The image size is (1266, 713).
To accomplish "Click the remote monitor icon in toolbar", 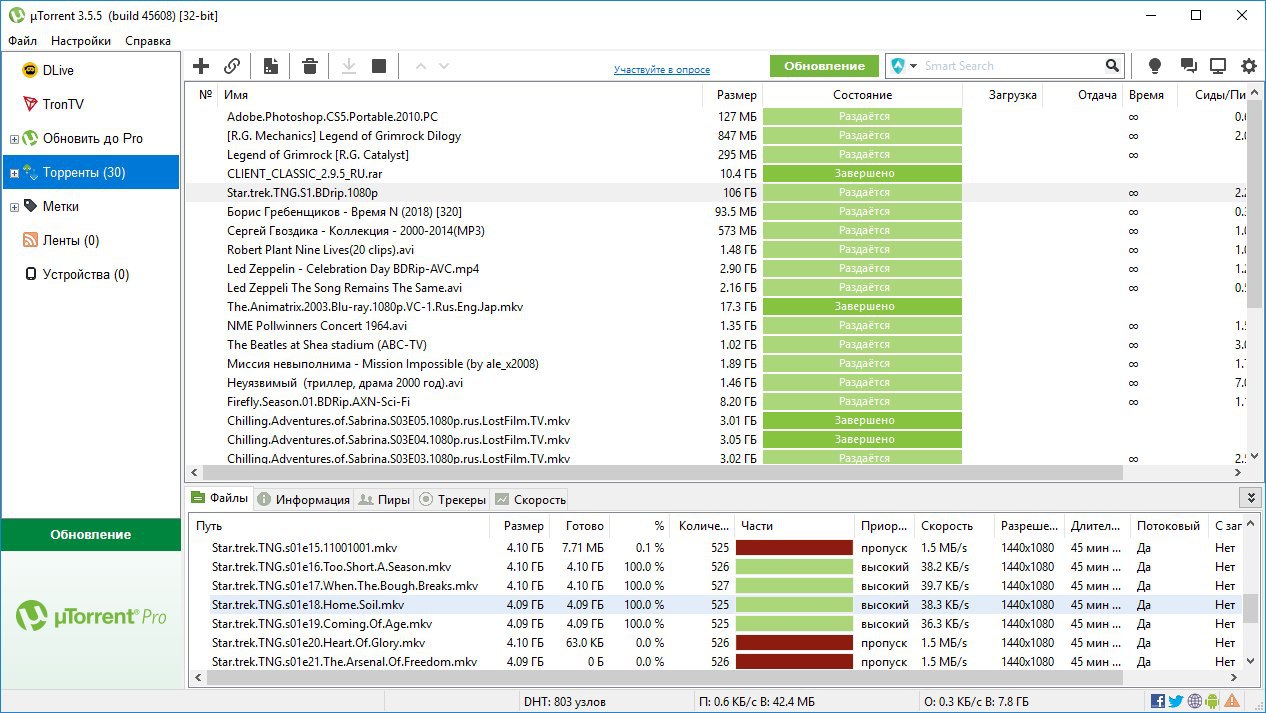I will point(1218,66).
